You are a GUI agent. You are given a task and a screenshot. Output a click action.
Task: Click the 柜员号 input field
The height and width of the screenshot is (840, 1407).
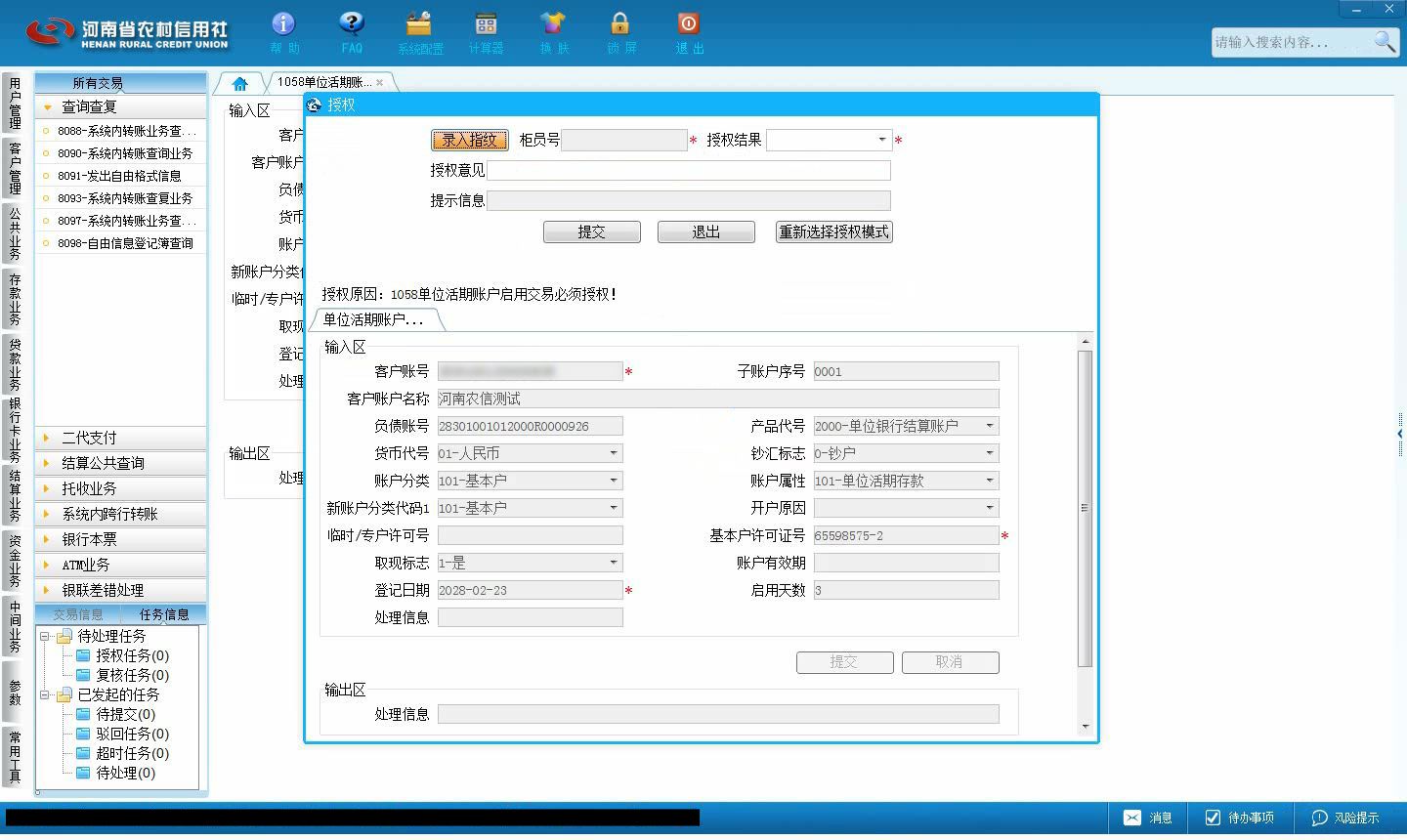pos(624,140)
